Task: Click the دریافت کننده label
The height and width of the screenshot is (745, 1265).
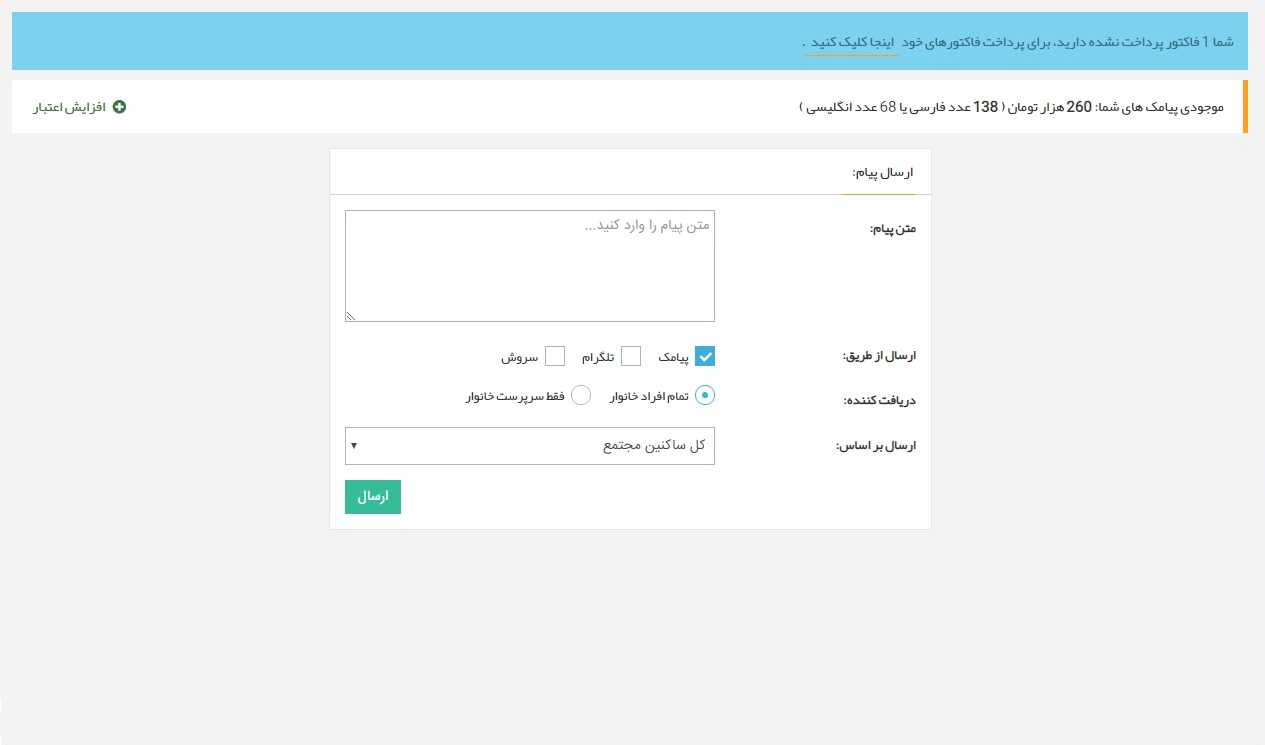Action: click(879, 401)
